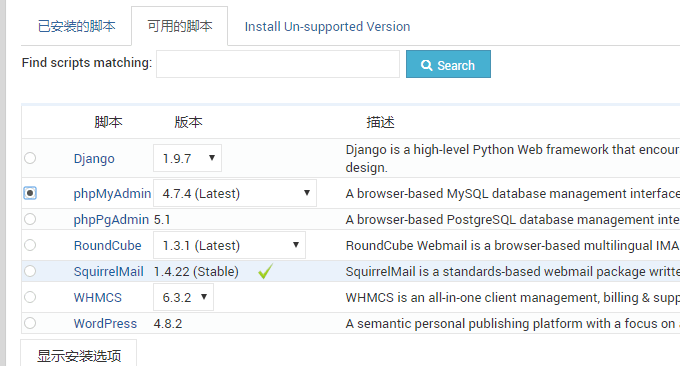
Task: Select the WHMCS radio button
Action: tap(30, 297)
